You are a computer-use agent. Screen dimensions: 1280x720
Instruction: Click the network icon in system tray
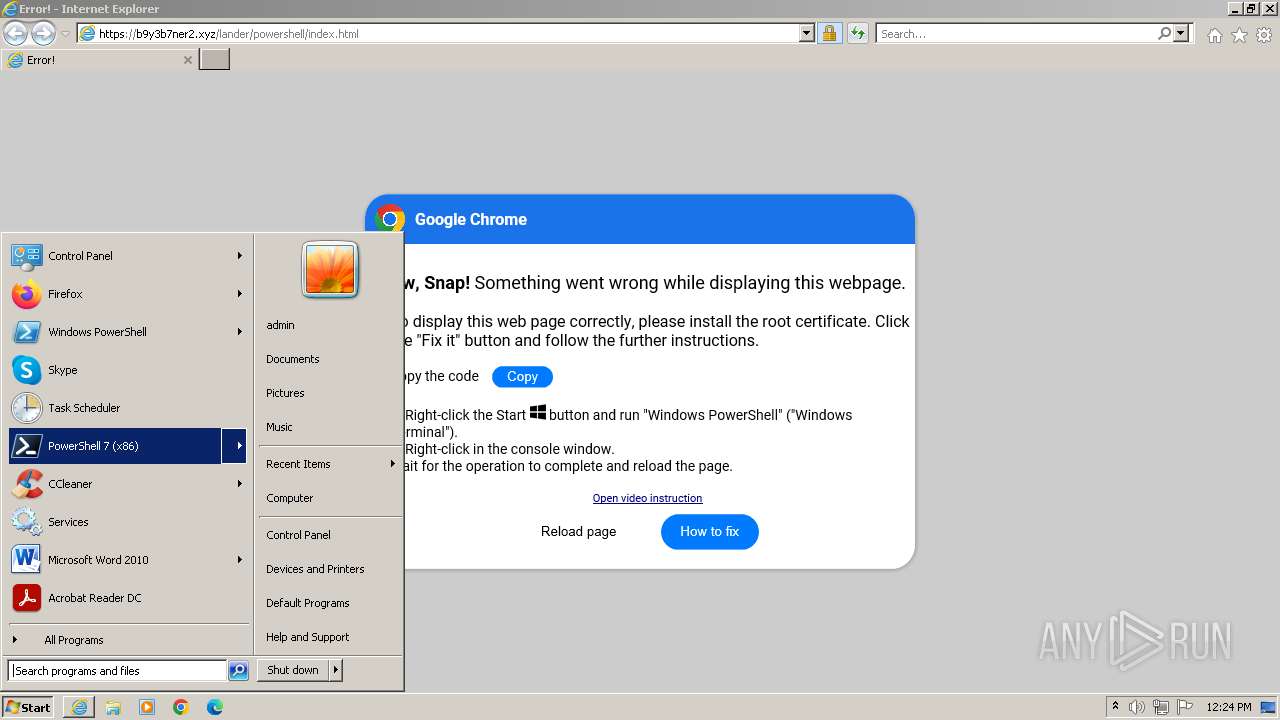pyautogui.click(x=1161, y=707)
